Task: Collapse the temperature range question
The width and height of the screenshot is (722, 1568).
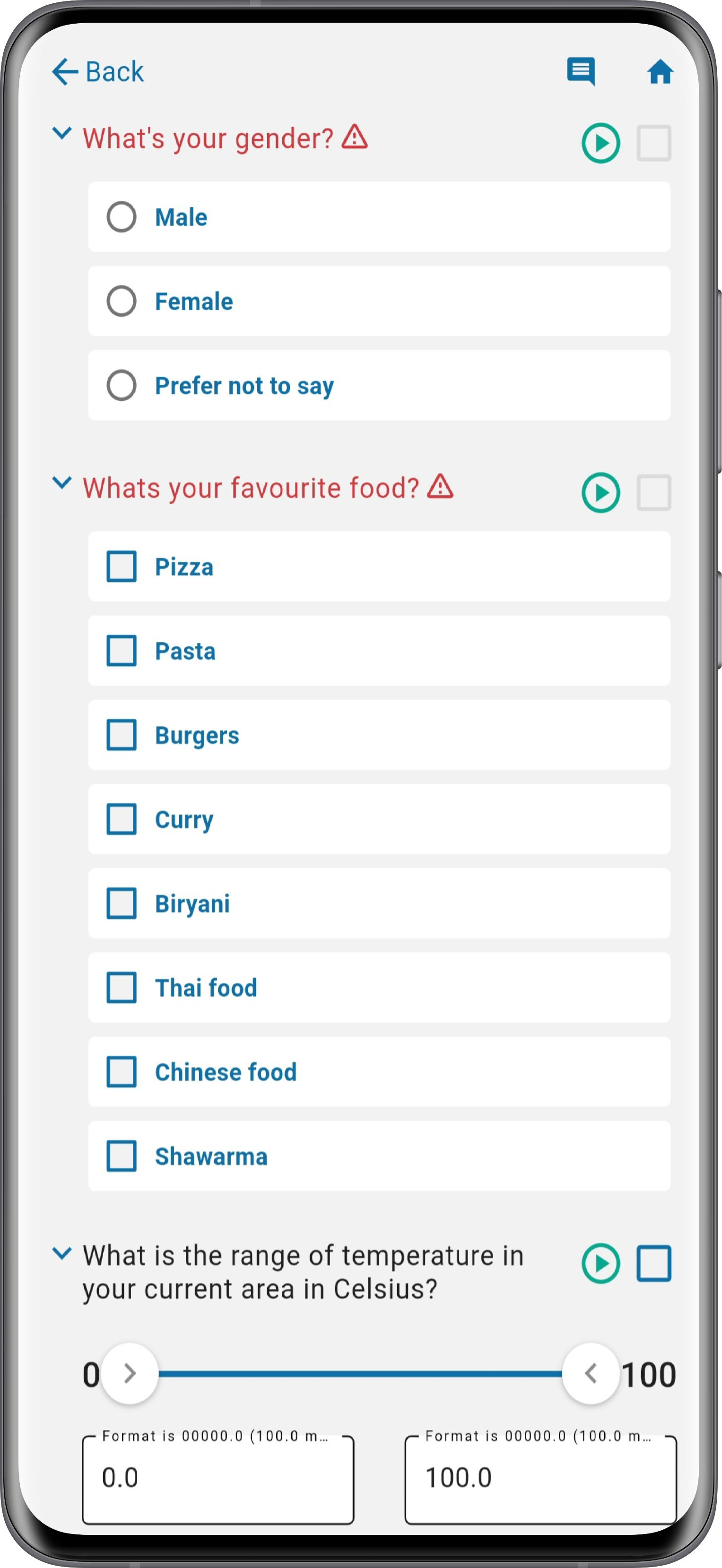Action: click(62, 1253)
